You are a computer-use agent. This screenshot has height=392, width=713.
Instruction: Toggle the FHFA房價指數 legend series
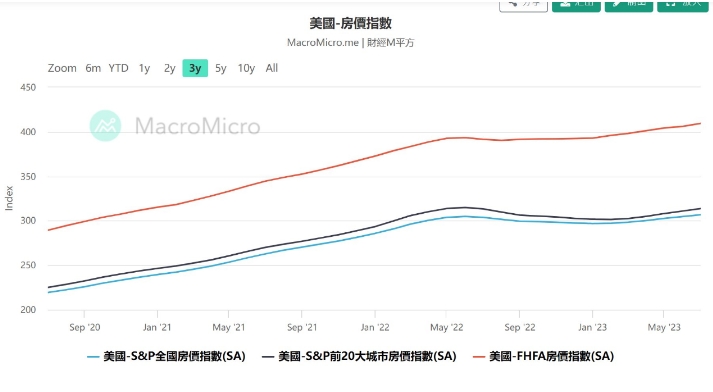(543, 357)
